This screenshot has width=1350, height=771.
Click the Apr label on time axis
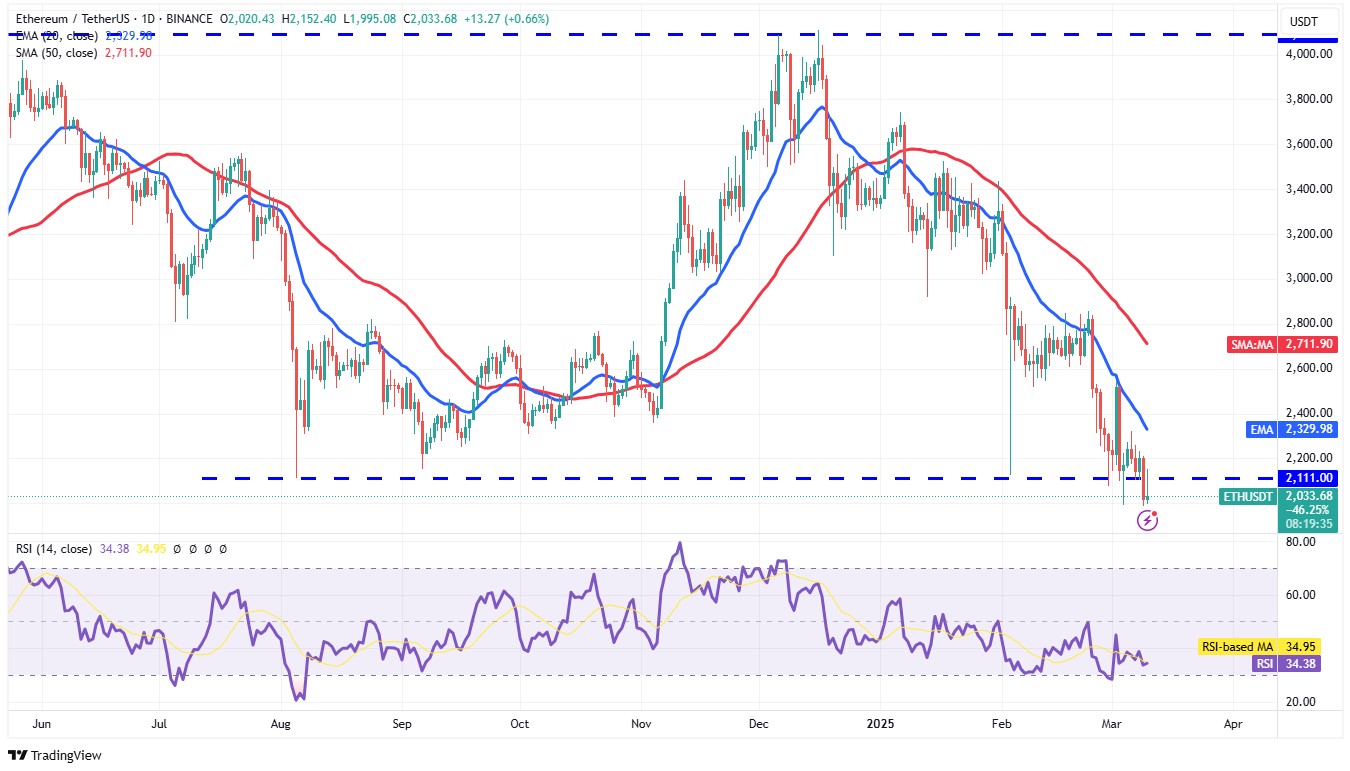pyautogui.click(x=1233, y=722)
